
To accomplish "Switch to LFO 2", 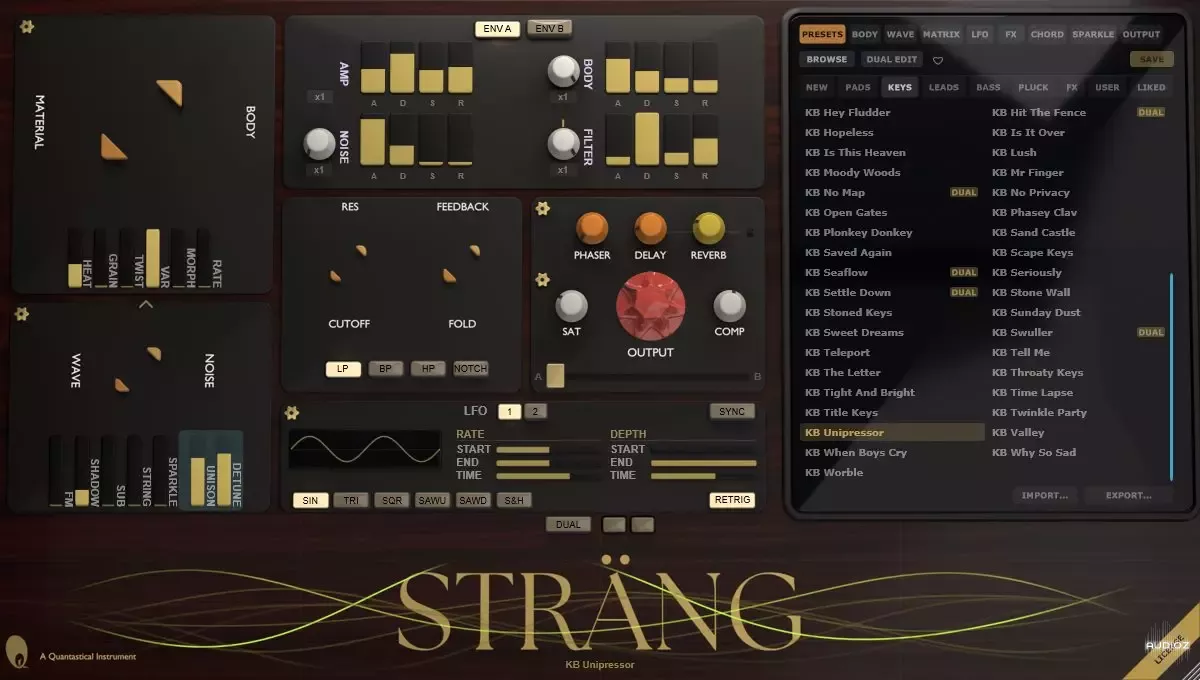I will (x=535, y=411).
